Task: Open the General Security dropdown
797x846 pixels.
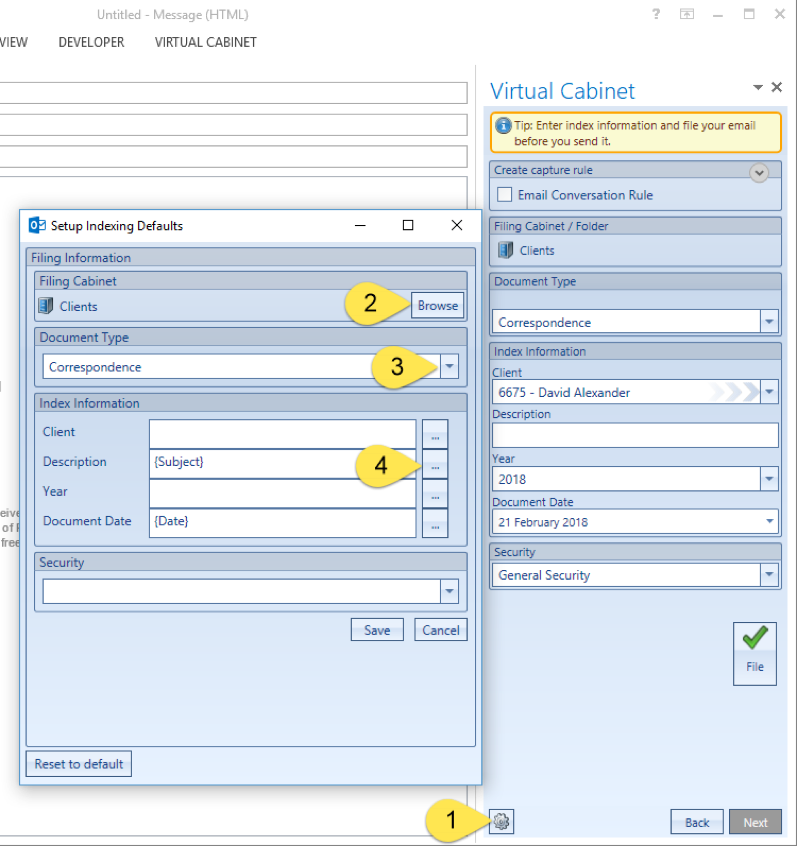Action: pos(769,575)
